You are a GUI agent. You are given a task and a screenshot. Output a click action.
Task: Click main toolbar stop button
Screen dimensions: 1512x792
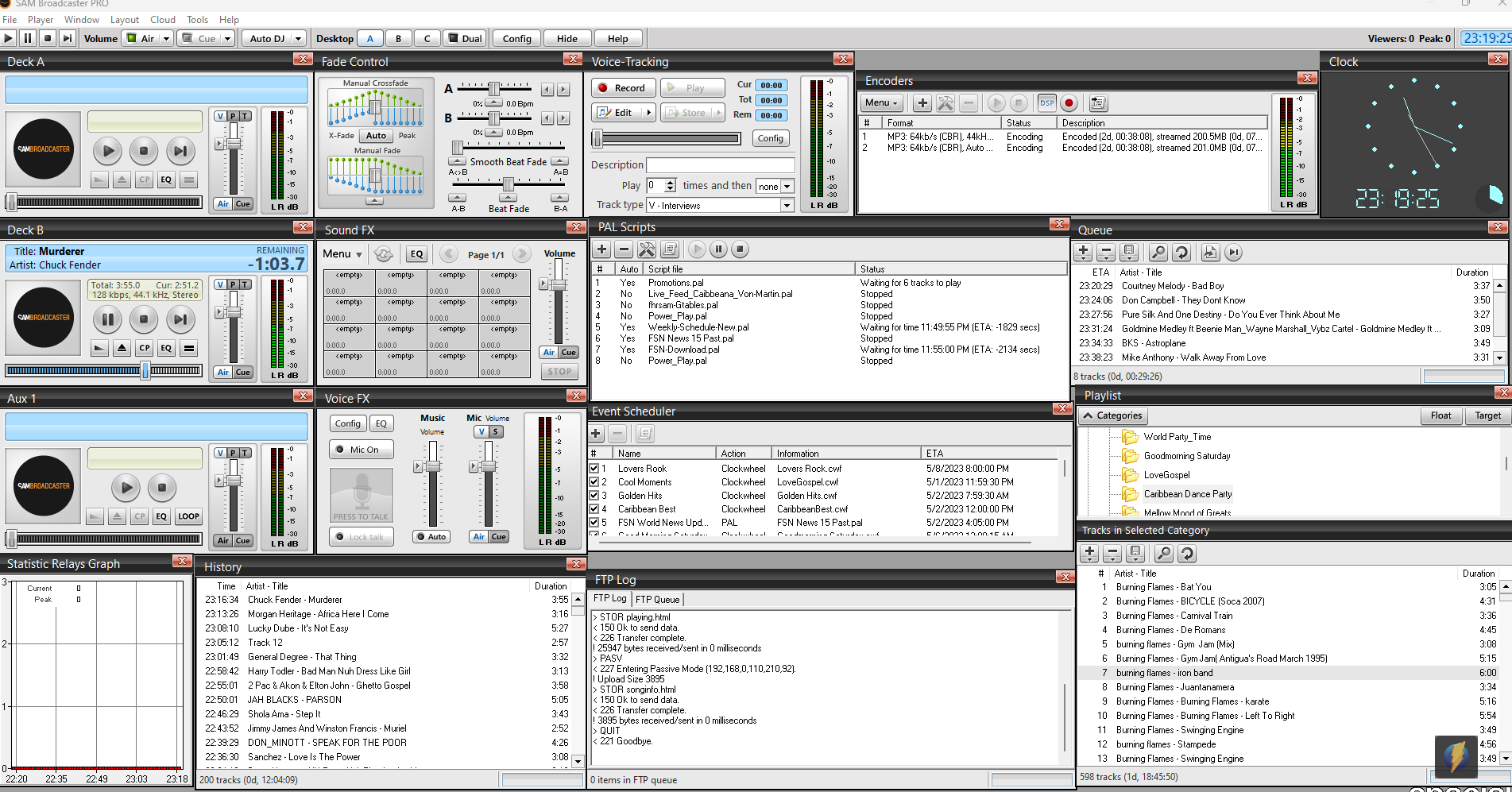point(48,38)
